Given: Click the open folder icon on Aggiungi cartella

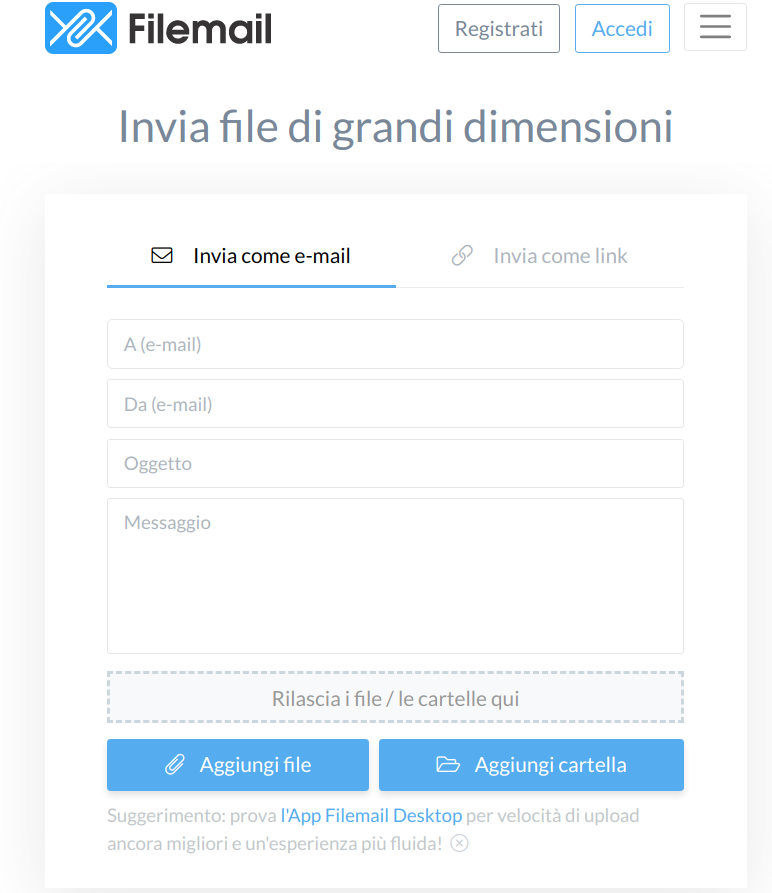Looking at the screenshot, I should pyautogui.click(x=448, y=765).
